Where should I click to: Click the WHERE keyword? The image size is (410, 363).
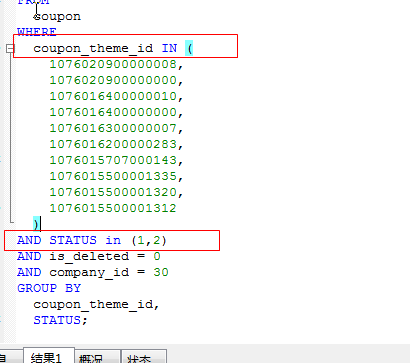(37, 32)
